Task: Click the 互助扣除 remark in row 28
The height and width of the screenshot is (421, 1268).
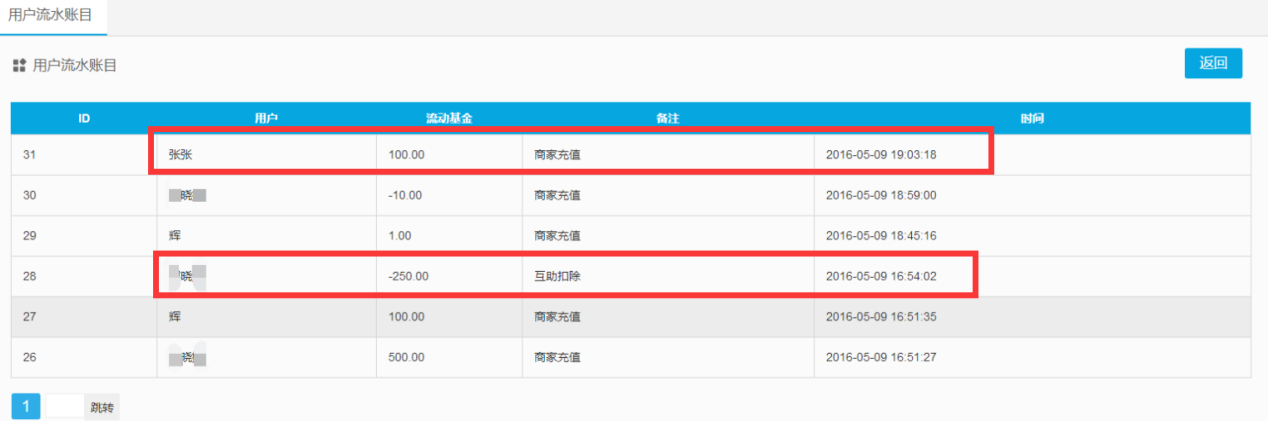Action: tap(557, 276)
